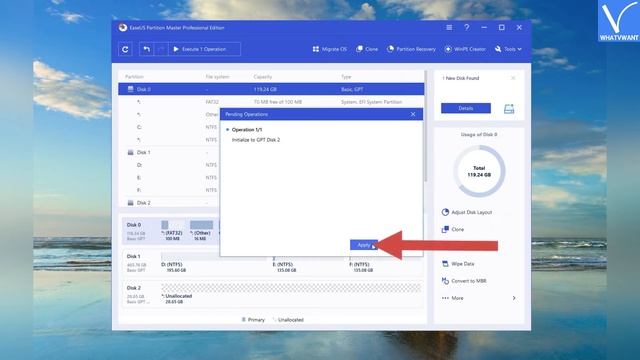Expand the More options arrow
Image resolution: width=640 pixels, height=360 pixels.
514,298
